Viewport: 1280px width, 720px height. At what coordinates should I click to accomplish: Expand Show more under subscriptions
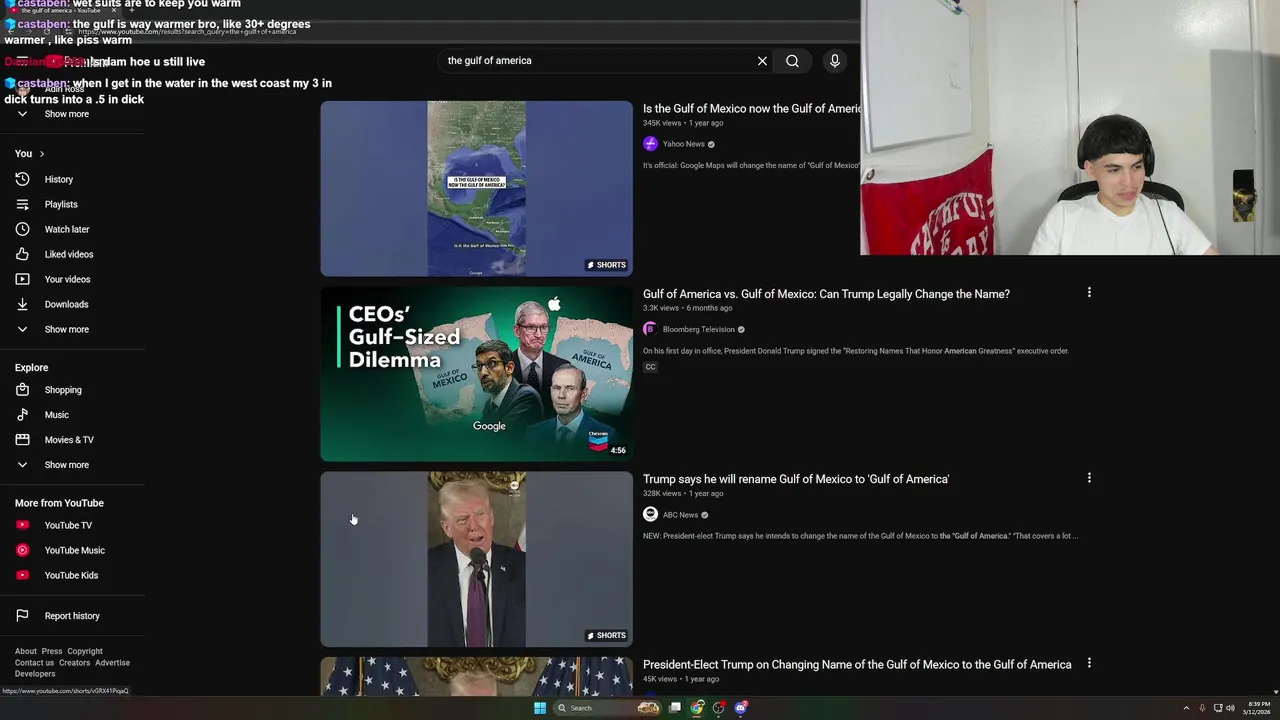(x=66, y=114)
